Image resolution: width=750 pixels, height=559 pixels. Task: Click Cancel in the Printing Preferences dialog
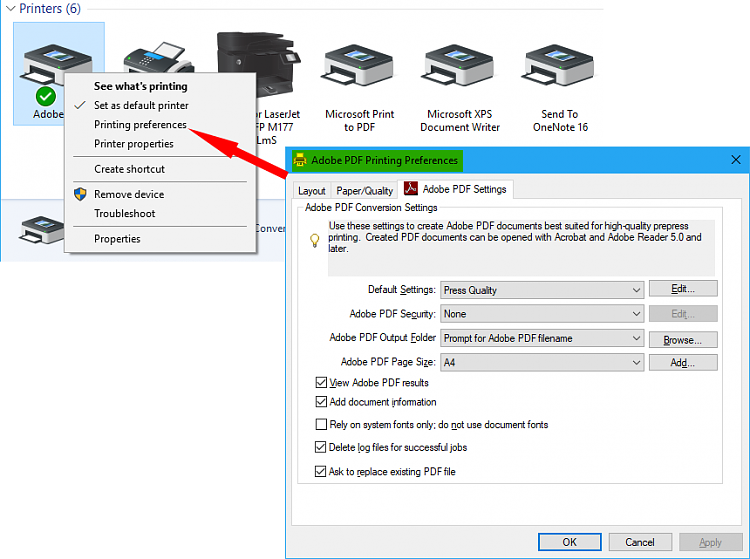click(640, 542)
